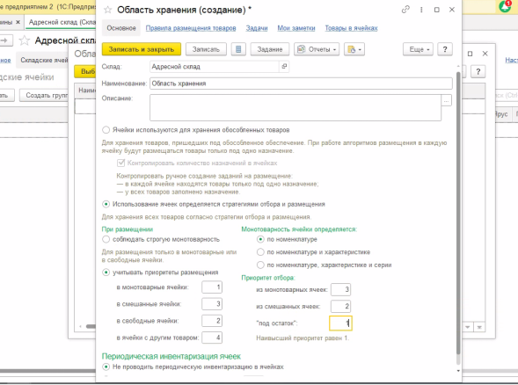This screenshot has width=518, height=385.
Task: Edit 'из смешанных ячеек' priority field
Action: (340, 306)
